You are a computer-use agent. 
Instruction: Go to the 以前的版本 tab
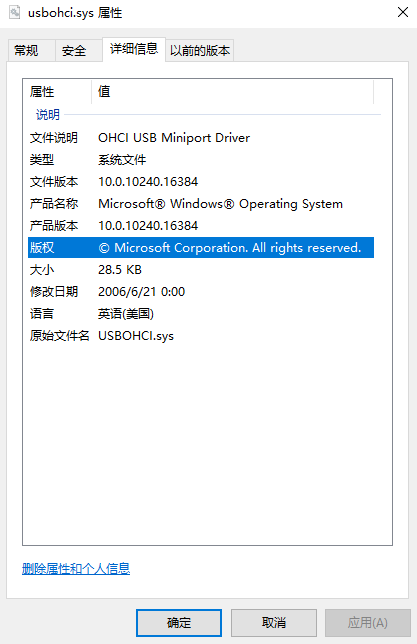click(x=200, y=51)
